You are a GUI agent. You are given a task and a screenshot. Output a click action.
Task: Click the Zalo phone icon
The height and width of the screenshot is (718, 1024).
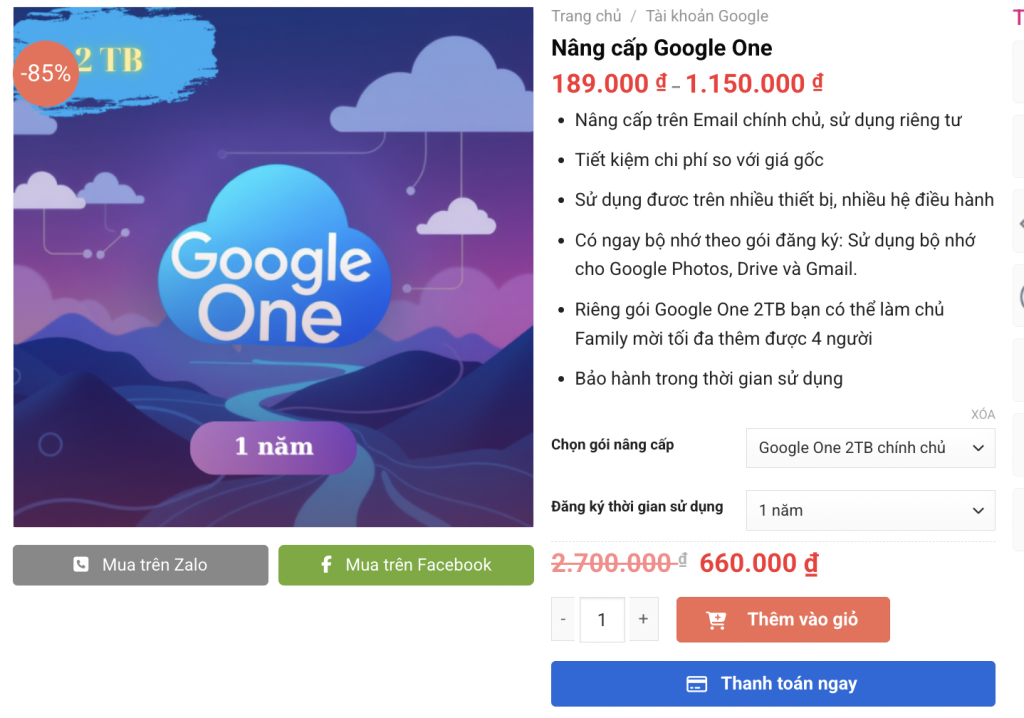[81, 565]
